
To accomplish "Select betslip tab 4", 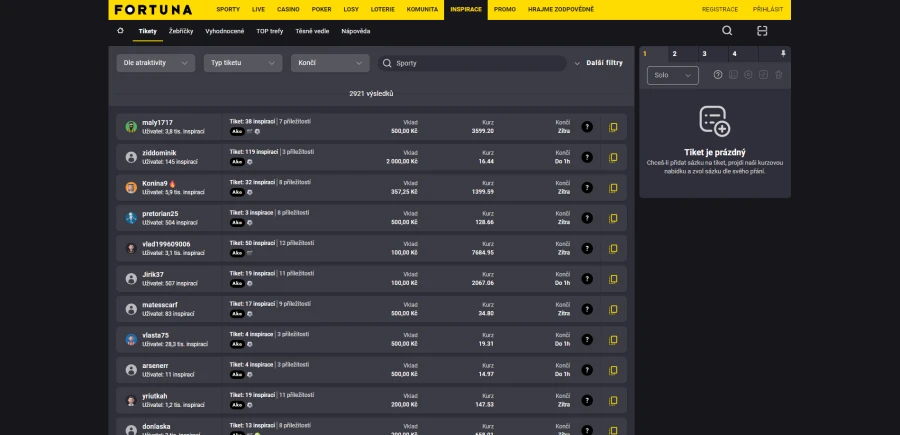I will (743, 54).
